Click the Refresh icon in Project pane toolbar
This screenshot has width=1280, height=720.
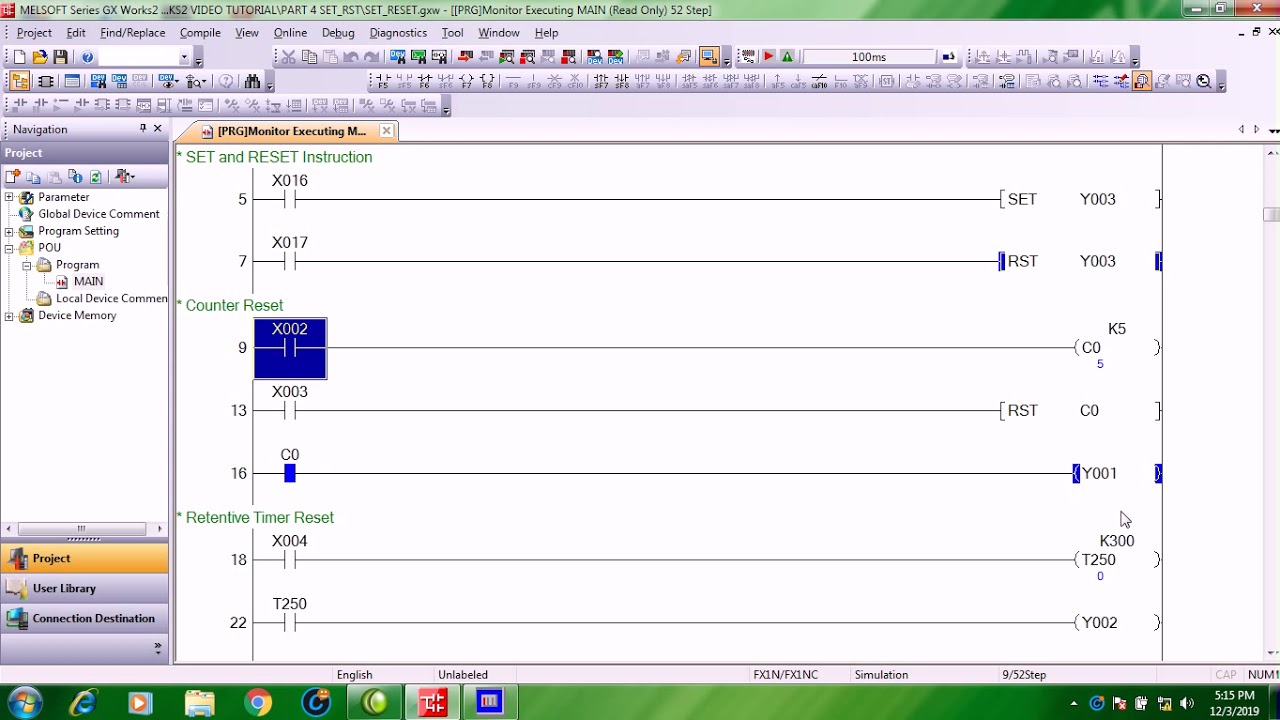tap(95, 176)
